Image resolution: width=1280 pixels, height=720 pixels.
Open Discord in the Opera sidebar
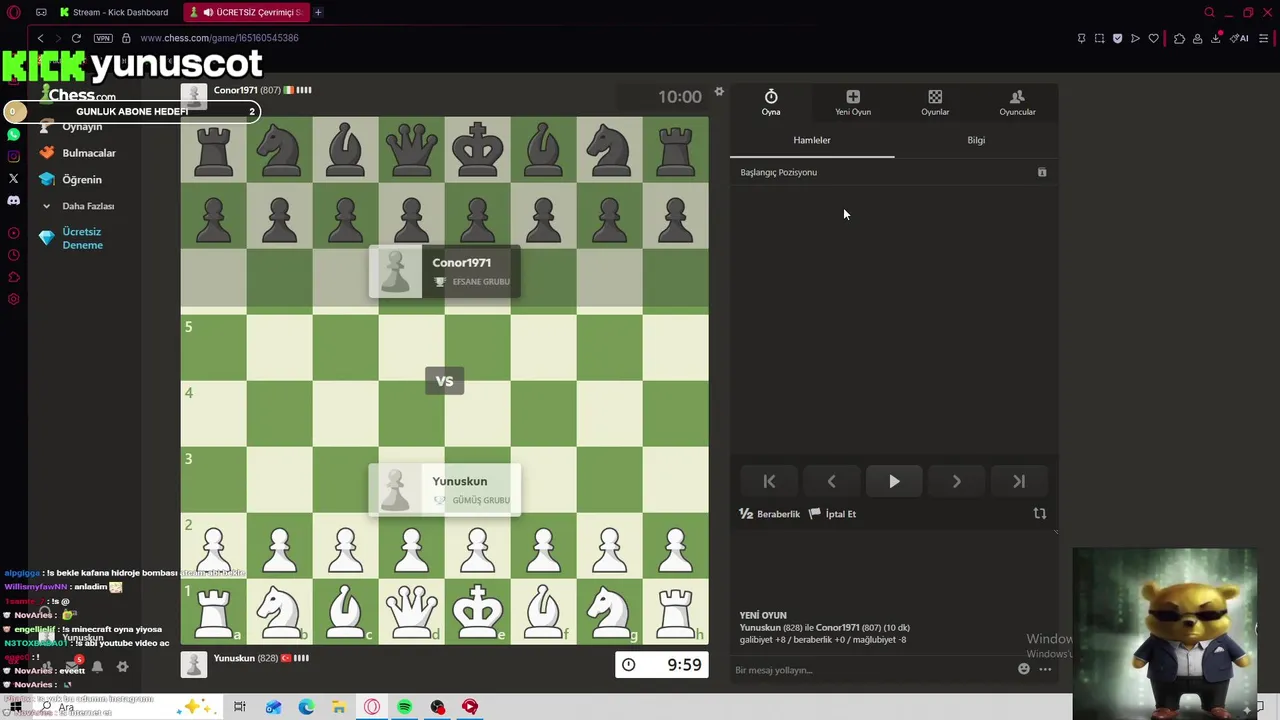[x=13, y=200]
